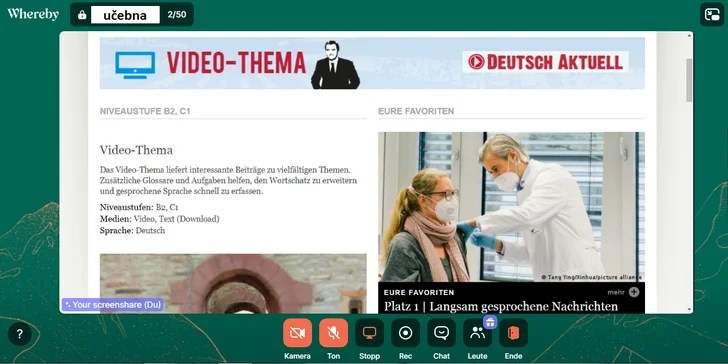Leave the meeting with Ende button

(x=513, y=333)
